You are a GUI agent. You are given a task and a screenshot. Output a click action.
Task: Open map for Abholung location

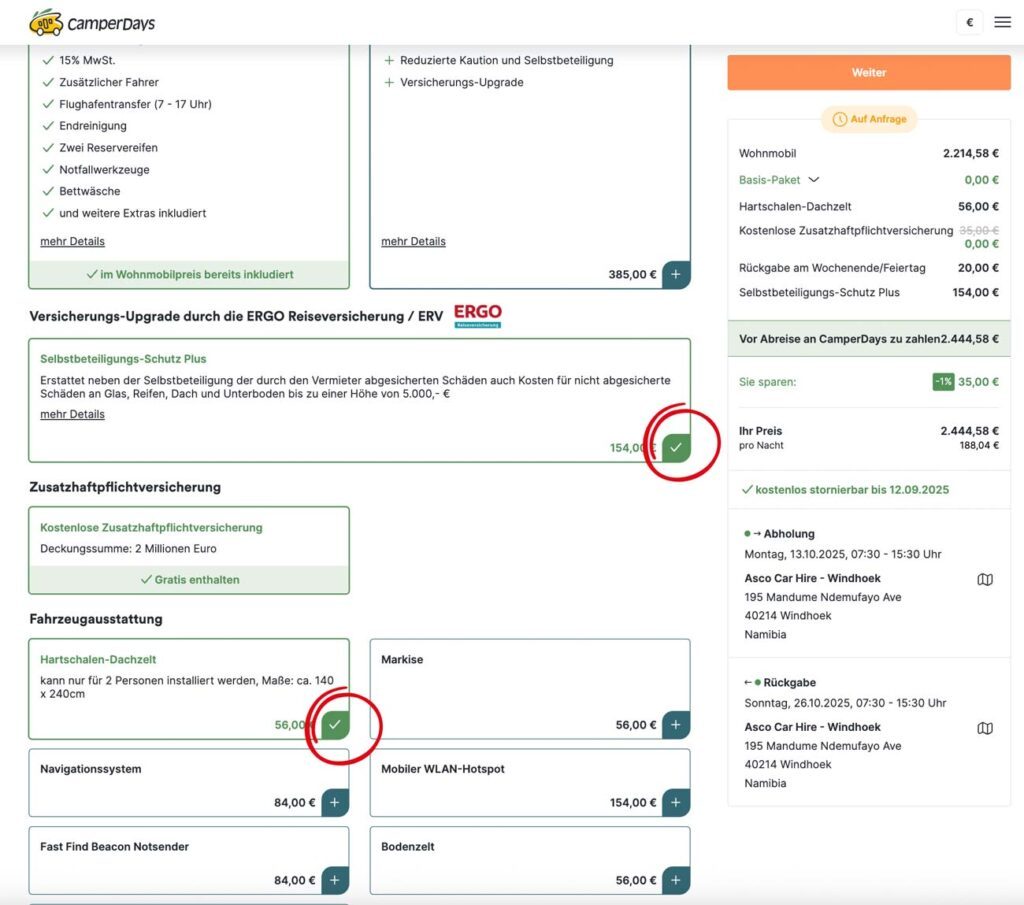[984, 579]
